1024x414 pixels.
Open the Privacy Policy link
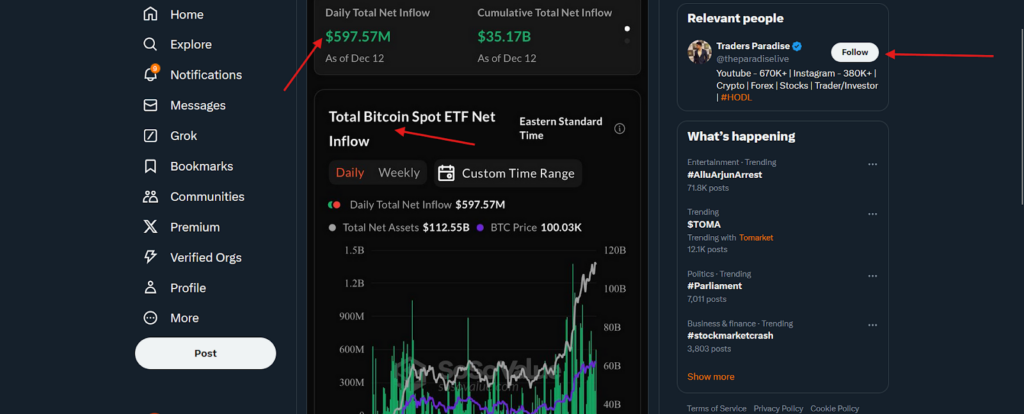778,408
